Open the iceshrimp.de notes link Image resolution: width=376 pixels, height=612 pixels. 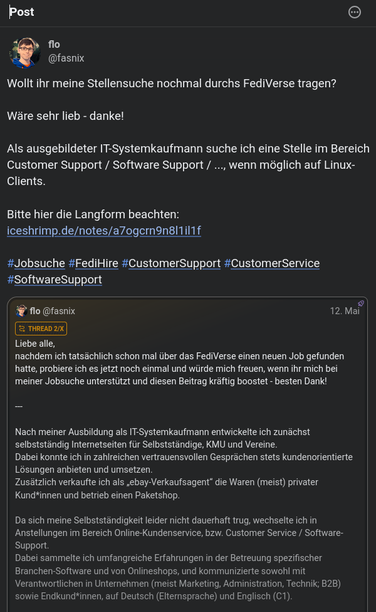[x=104, y=231]
